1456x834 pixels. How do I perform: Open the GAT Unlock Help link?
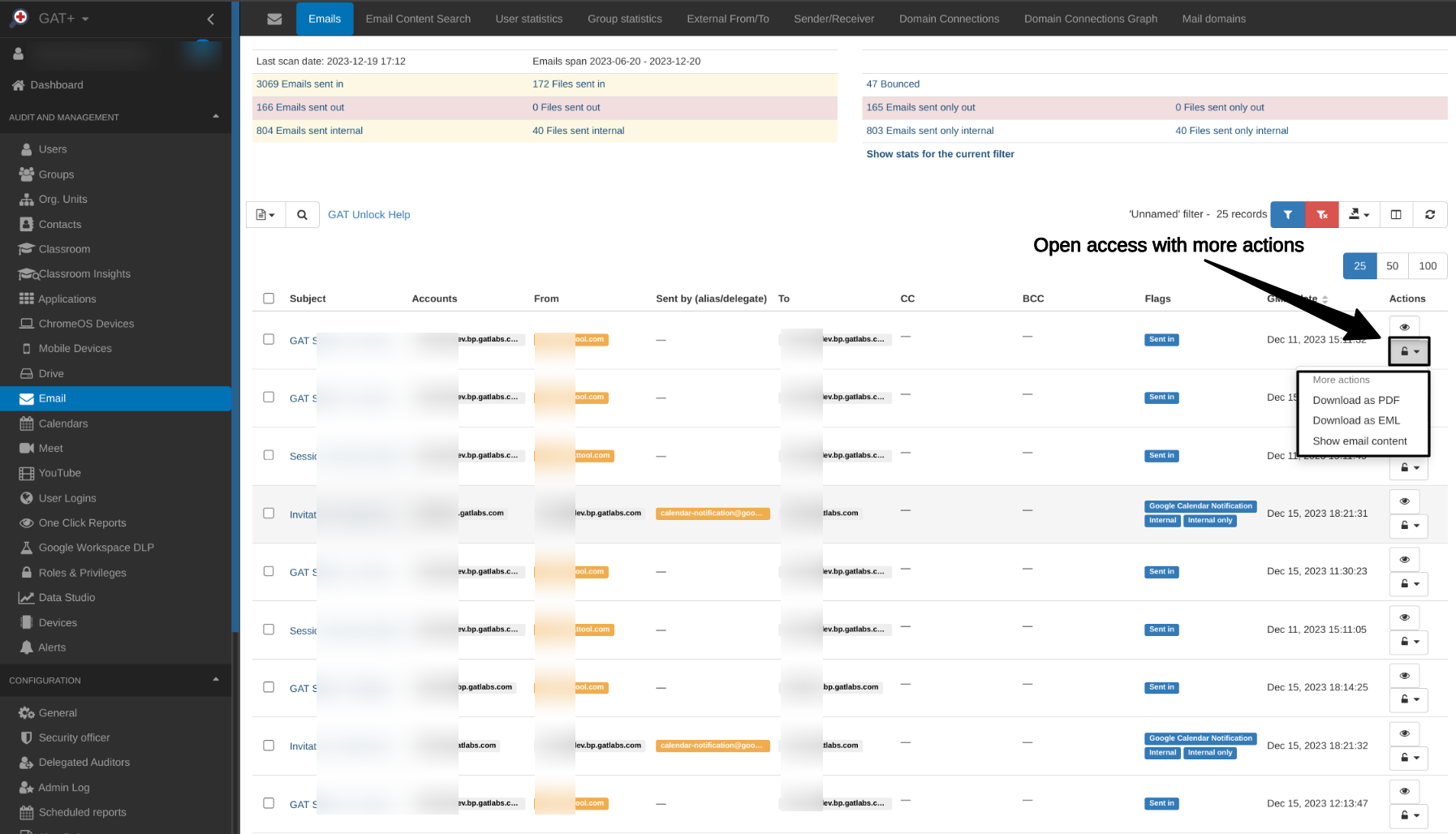click(369, 215)
